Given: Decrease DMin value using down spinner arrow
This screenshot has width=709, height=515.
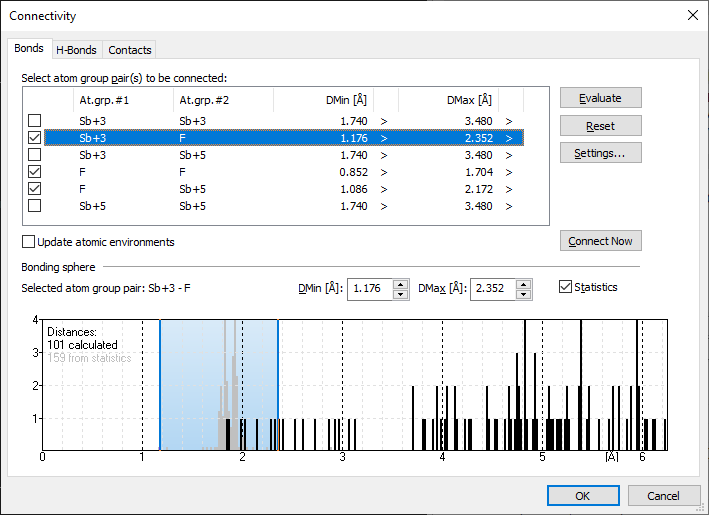Looking at the screenshot, I should click(401, 294).
